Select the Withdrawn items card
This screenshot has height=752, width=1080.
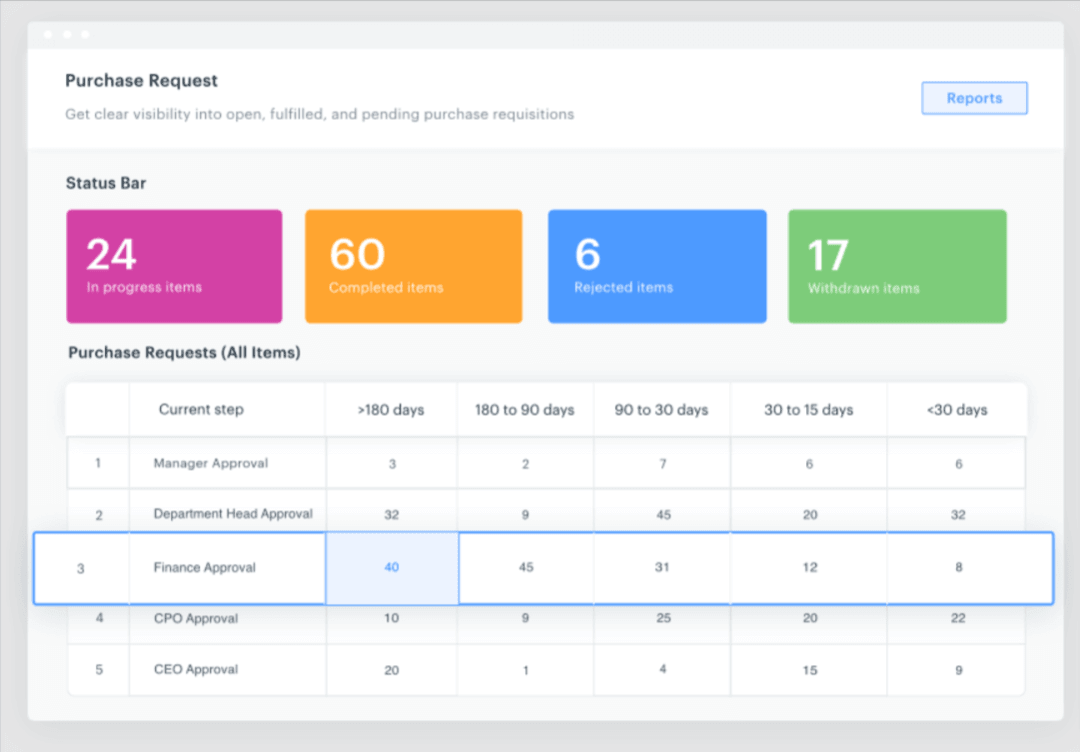896,265
